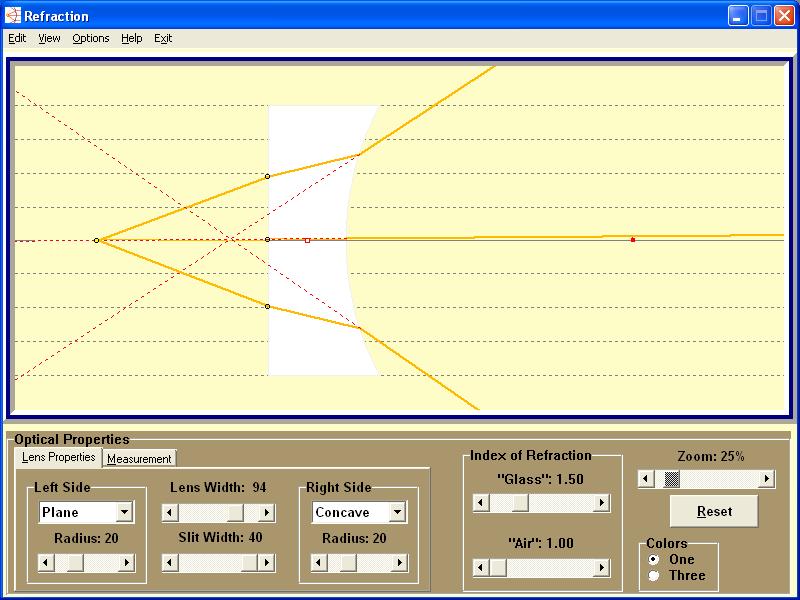Image resolution: width=800 pixels, height=600 pixels.
Task: Minimize the Refraction window
Action: tap(737, 16)
